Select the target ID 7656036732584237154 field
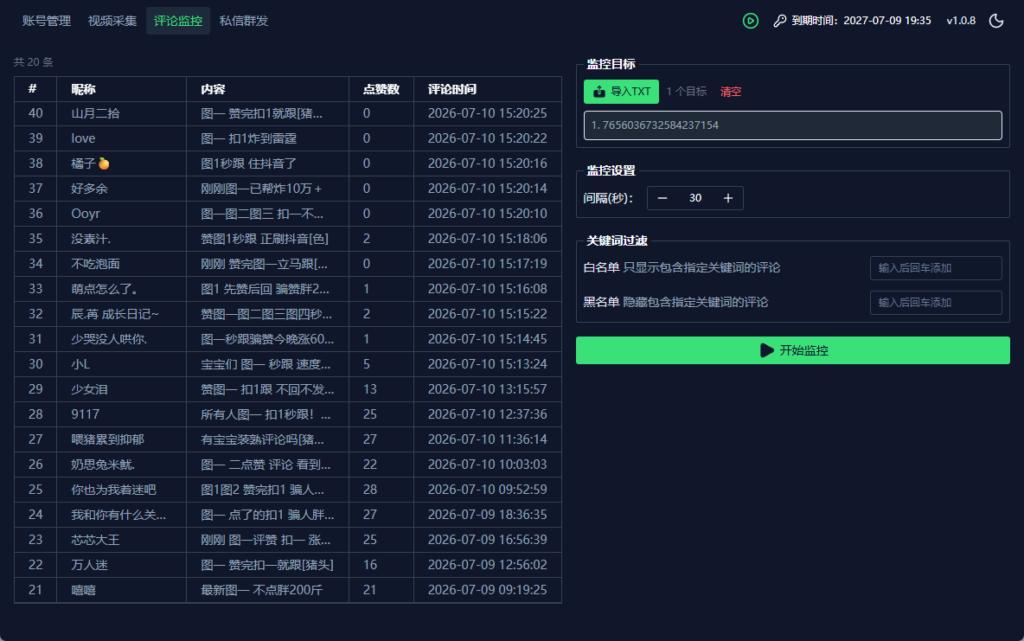This screenshot has width=1024, height=641. coord(793,125)
